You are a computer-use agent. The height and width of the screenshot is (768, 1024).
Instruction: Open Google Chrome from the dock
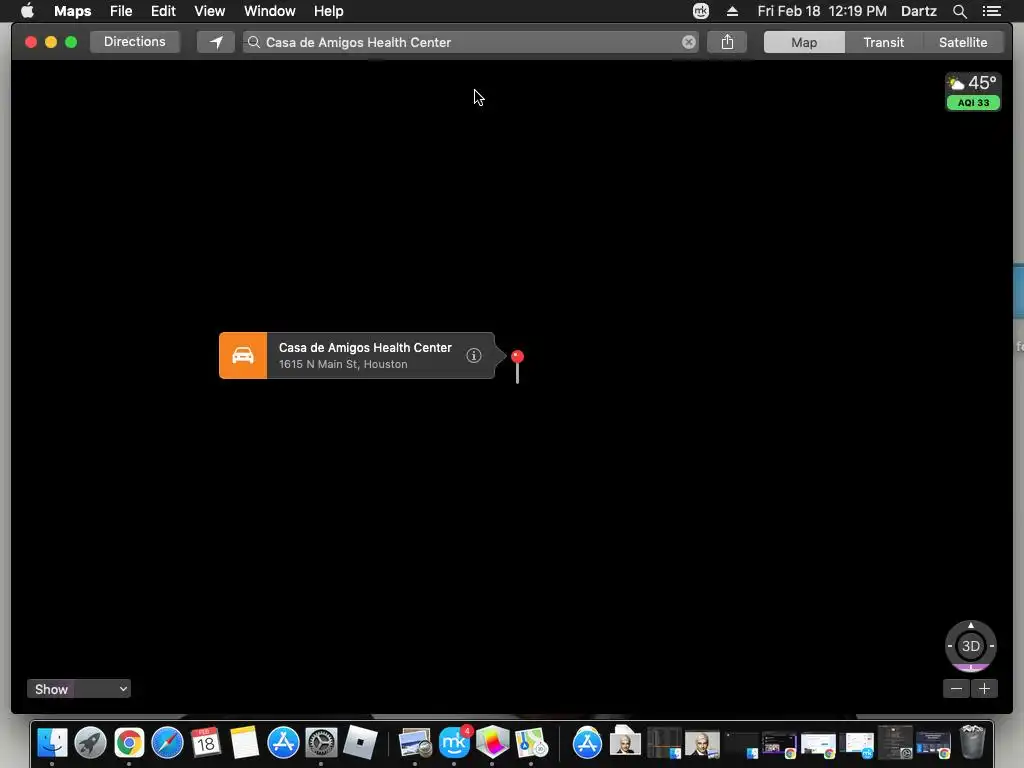[x=129, y=743]
